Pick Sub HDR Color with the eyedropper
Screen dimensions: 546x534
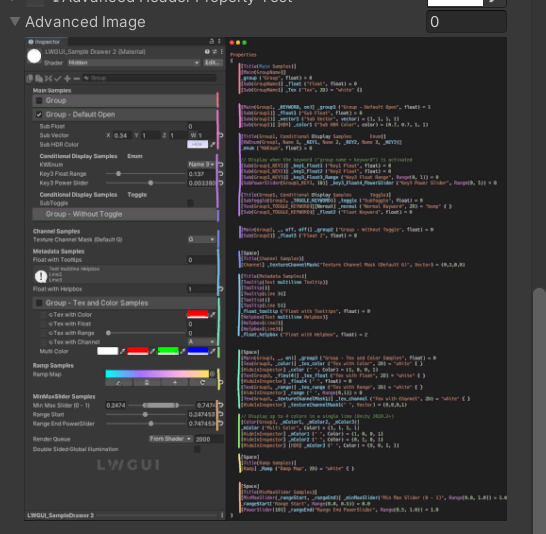click(x=212, y=144)
